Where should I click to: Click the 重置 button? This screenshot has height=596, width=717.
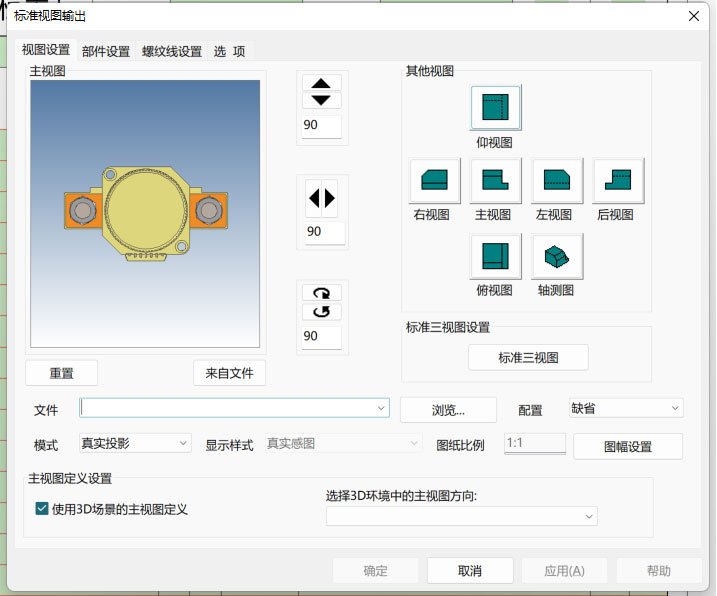pyautogui.click(x=61, y=373)
